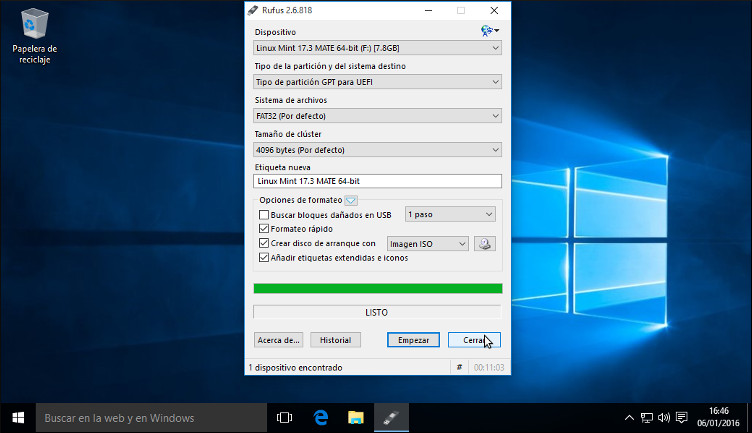Open File Explorer from the taskbar

pos(356,418)
